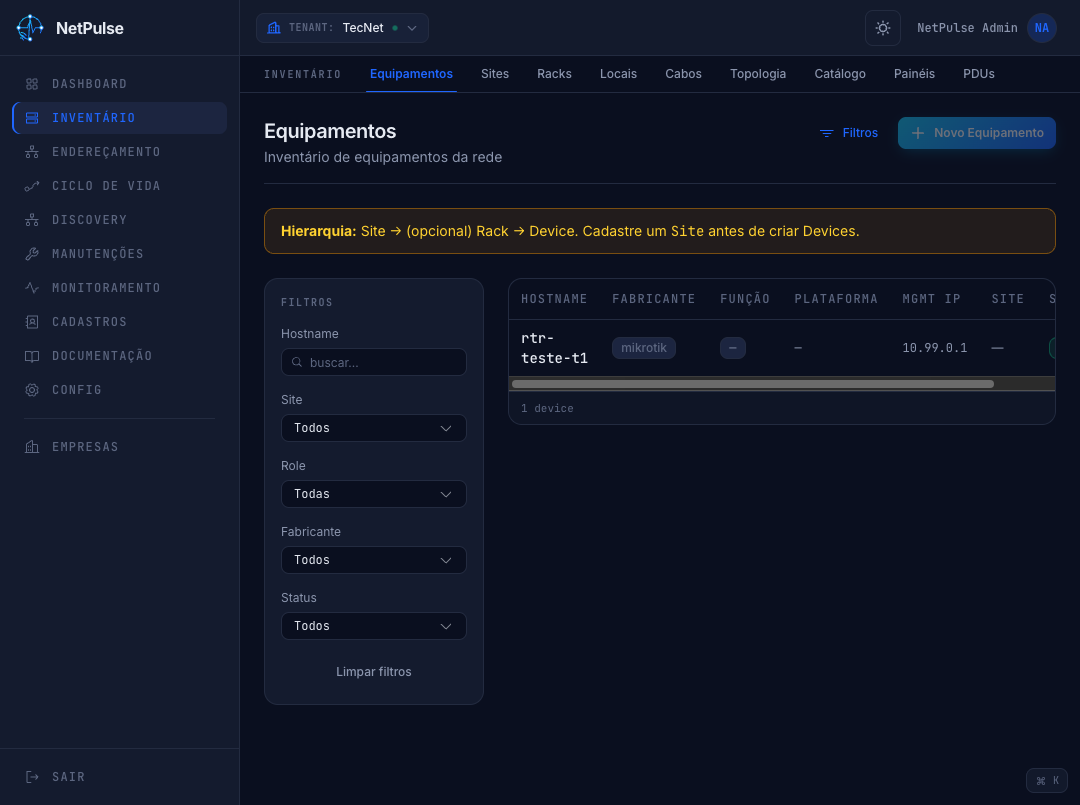Click the Endereçamento network icon

coord(32,152)
